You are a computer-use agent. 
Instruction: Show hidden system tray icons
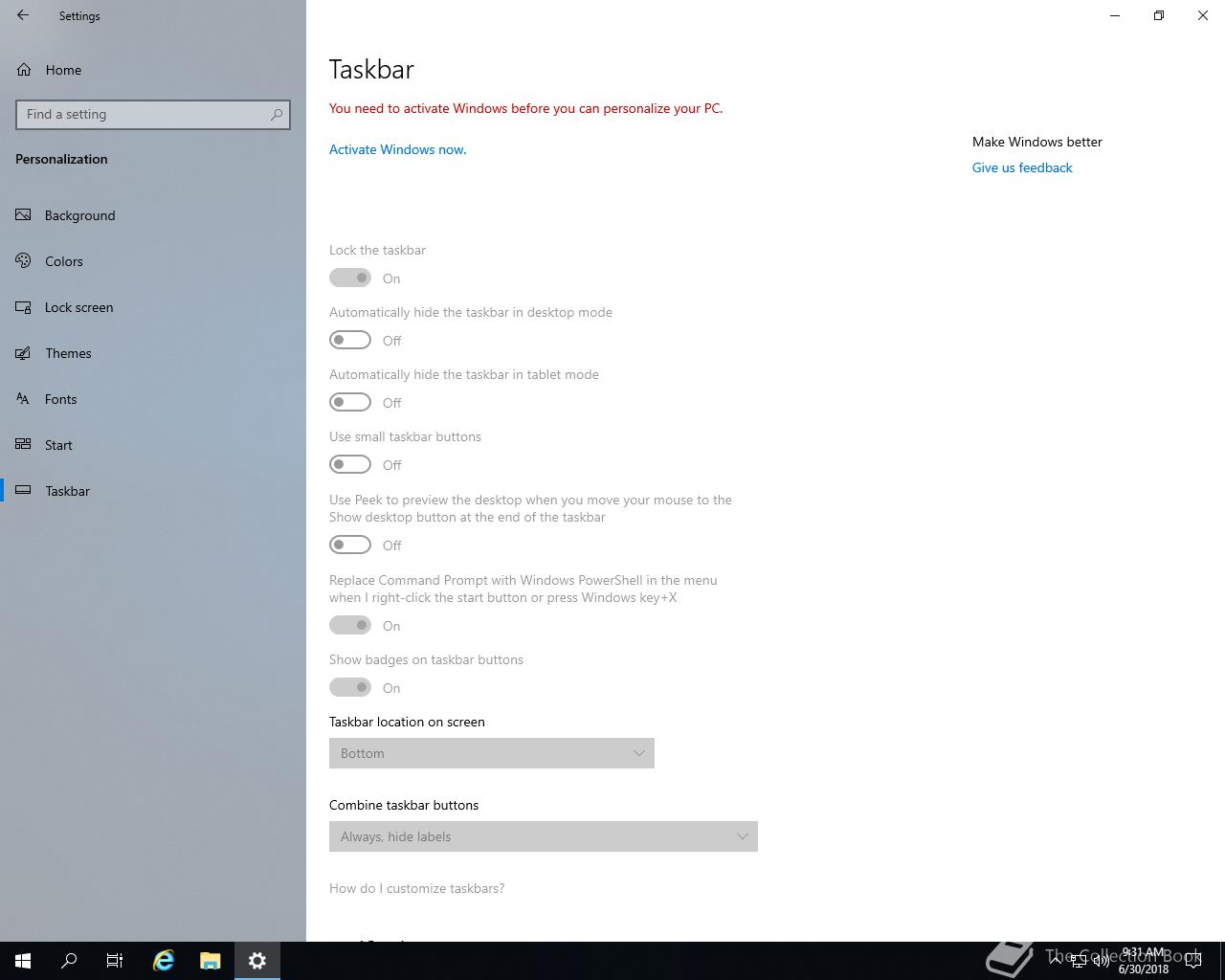pos(1055,961)
